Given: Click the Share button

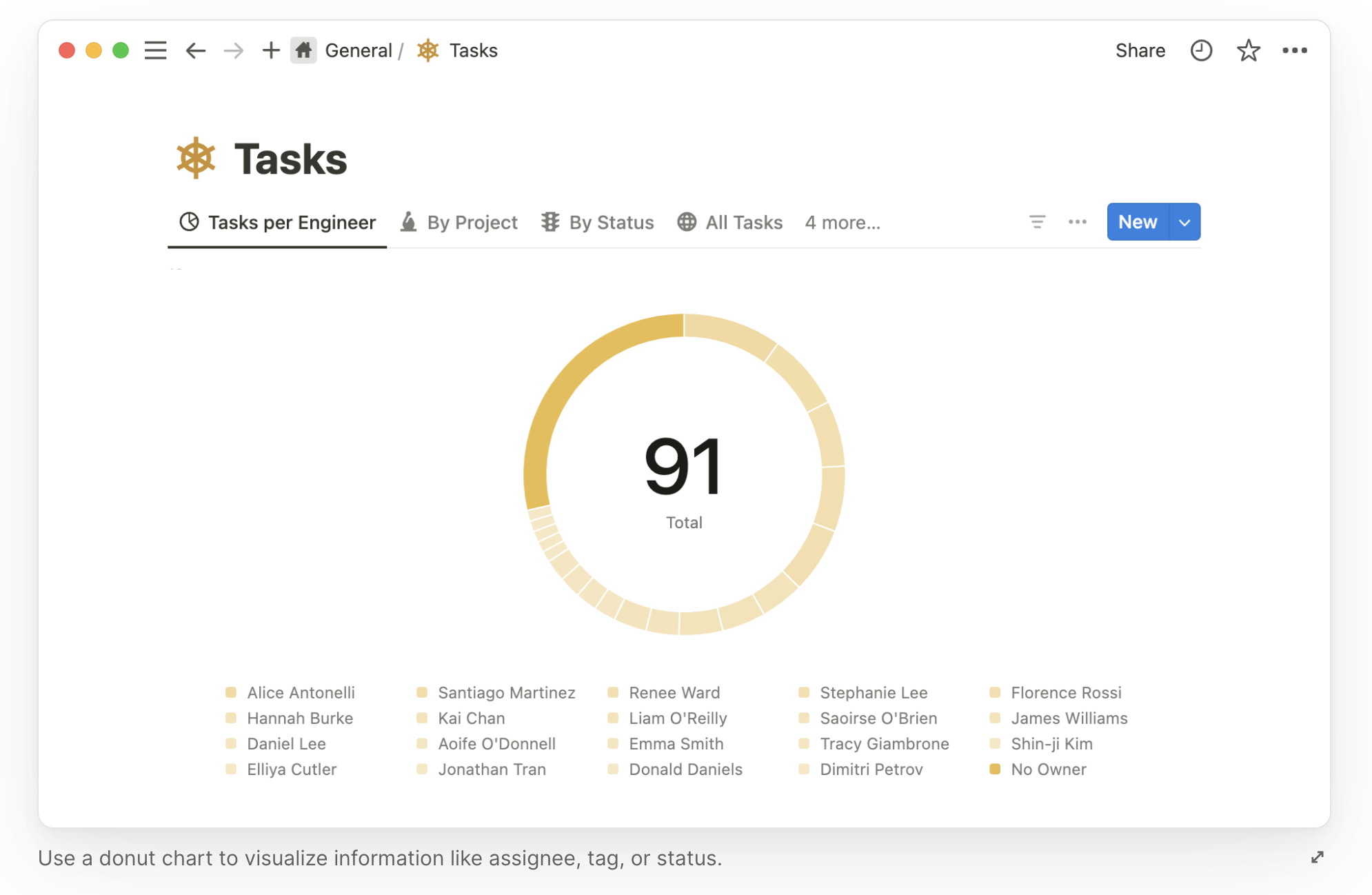Looking at the screenshot, I should (x=1140, y=50).
